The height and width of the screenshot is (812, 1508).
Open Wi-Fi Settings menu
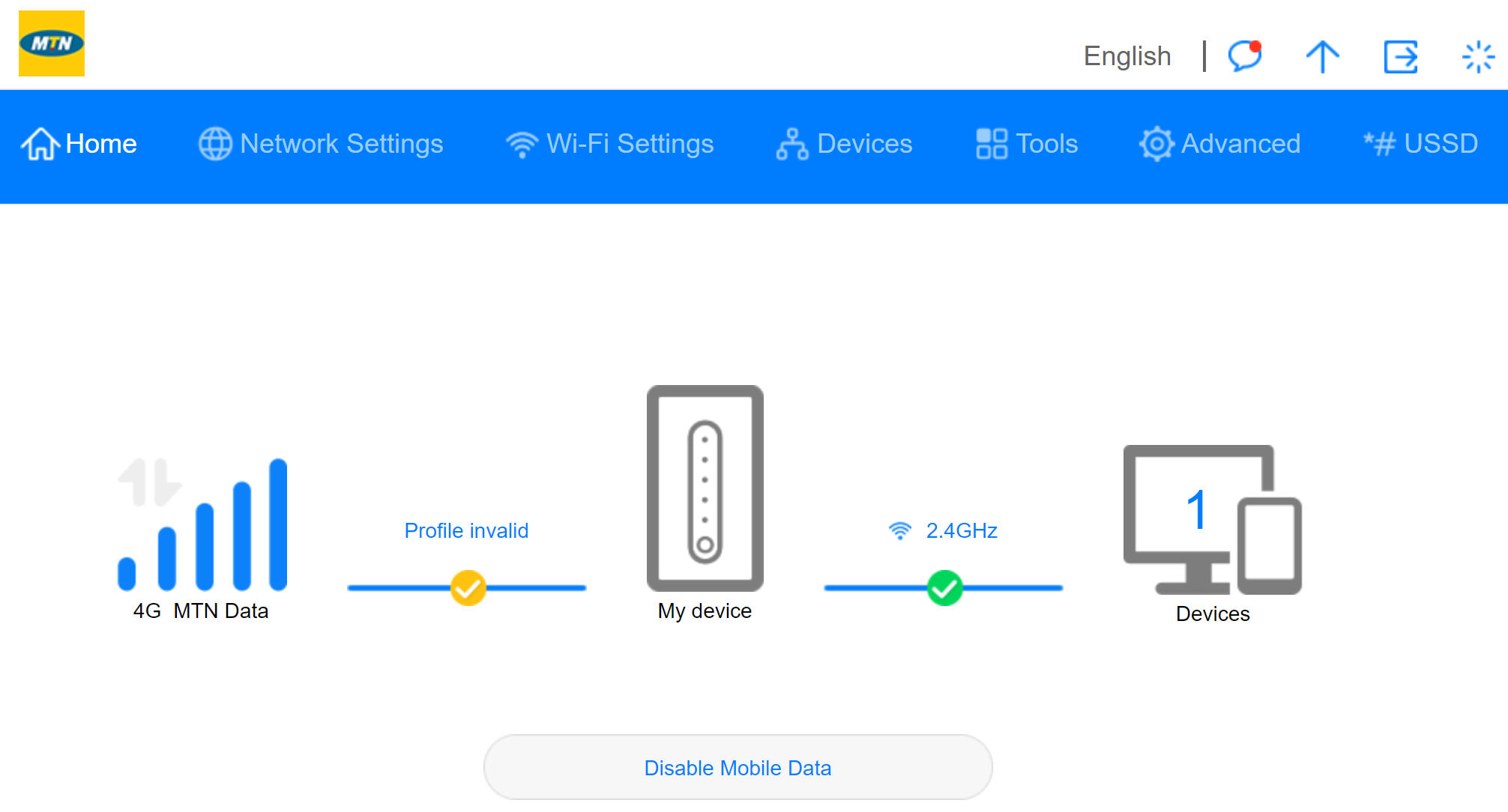[x=609, y=144]
